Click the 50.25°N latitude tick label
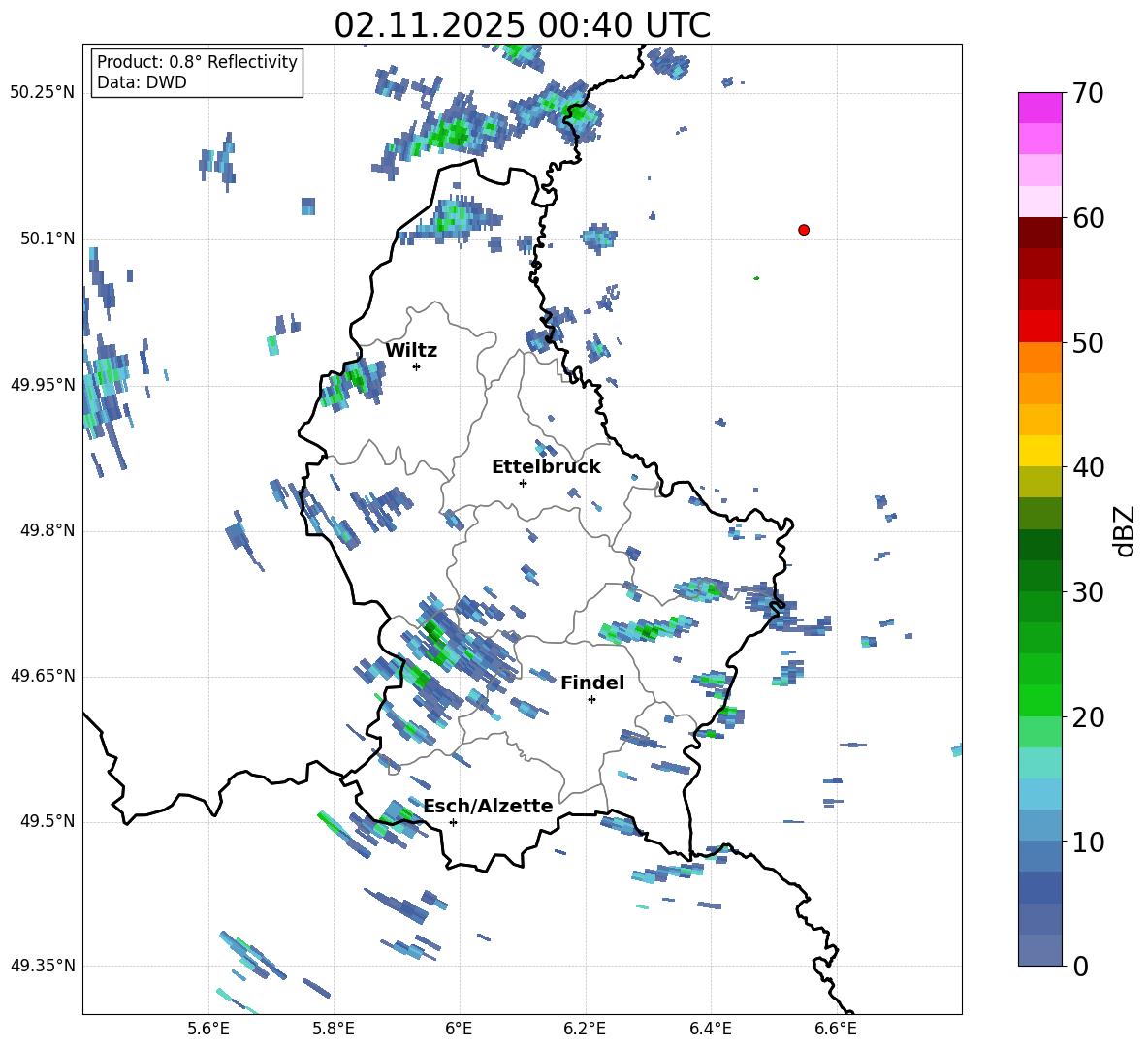Image resolution: width=1148 pixels, height=1048 pixels. coord(42,93)
